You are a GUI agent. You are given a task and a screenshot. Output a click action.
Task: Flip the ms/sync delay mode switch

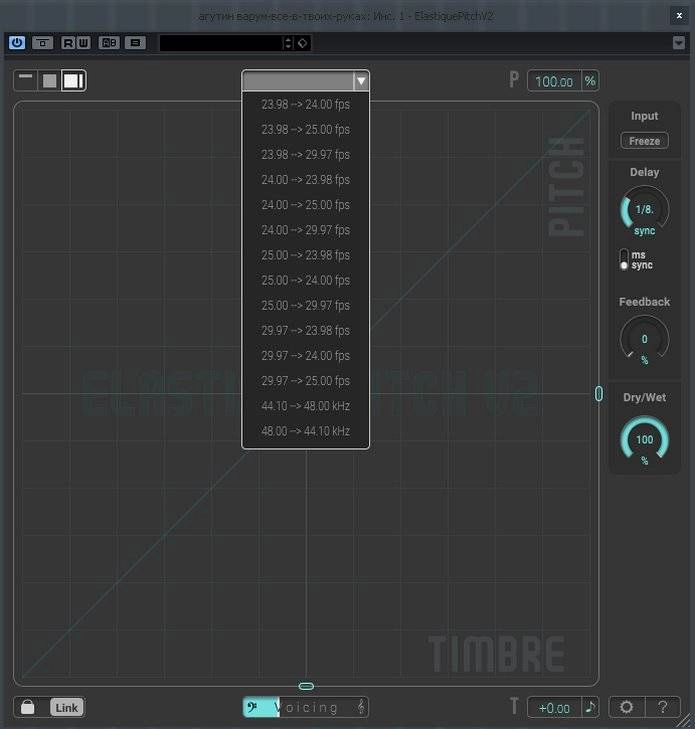pyautogui.click(x=624, y=259)
